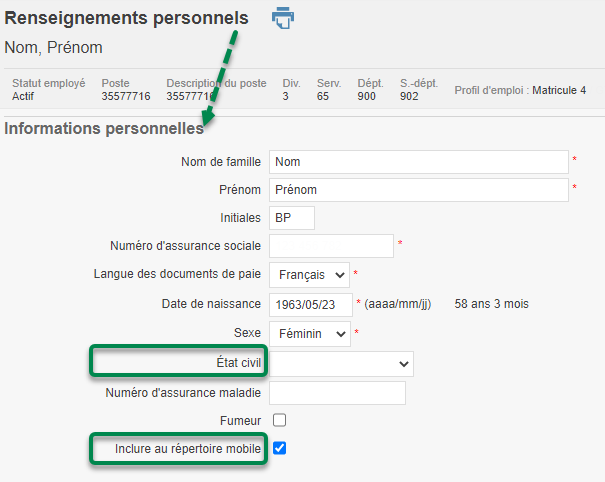The height and width of the screenshot is (482, 605).
Task: Click the Profil d'emploi Matricule 4 text
Action: click(x=520, y=91)
